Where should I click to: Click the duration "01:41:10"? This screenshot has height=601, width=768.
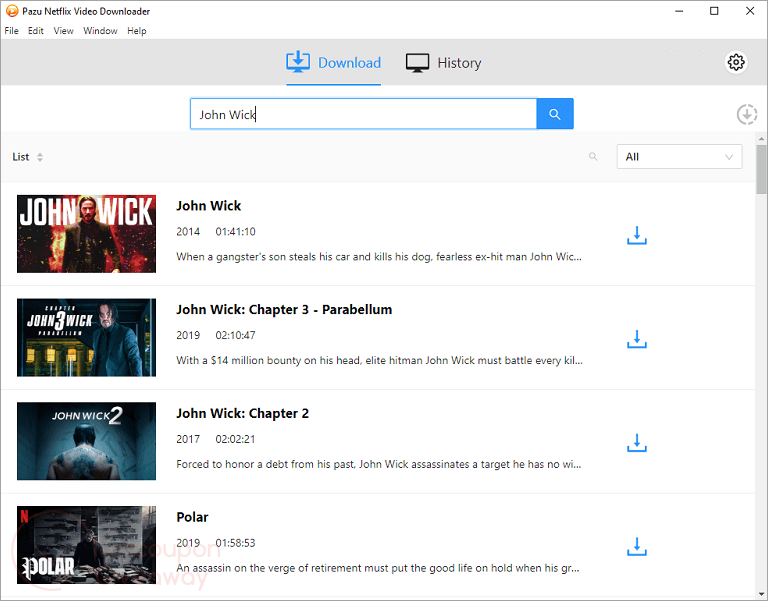236,232
